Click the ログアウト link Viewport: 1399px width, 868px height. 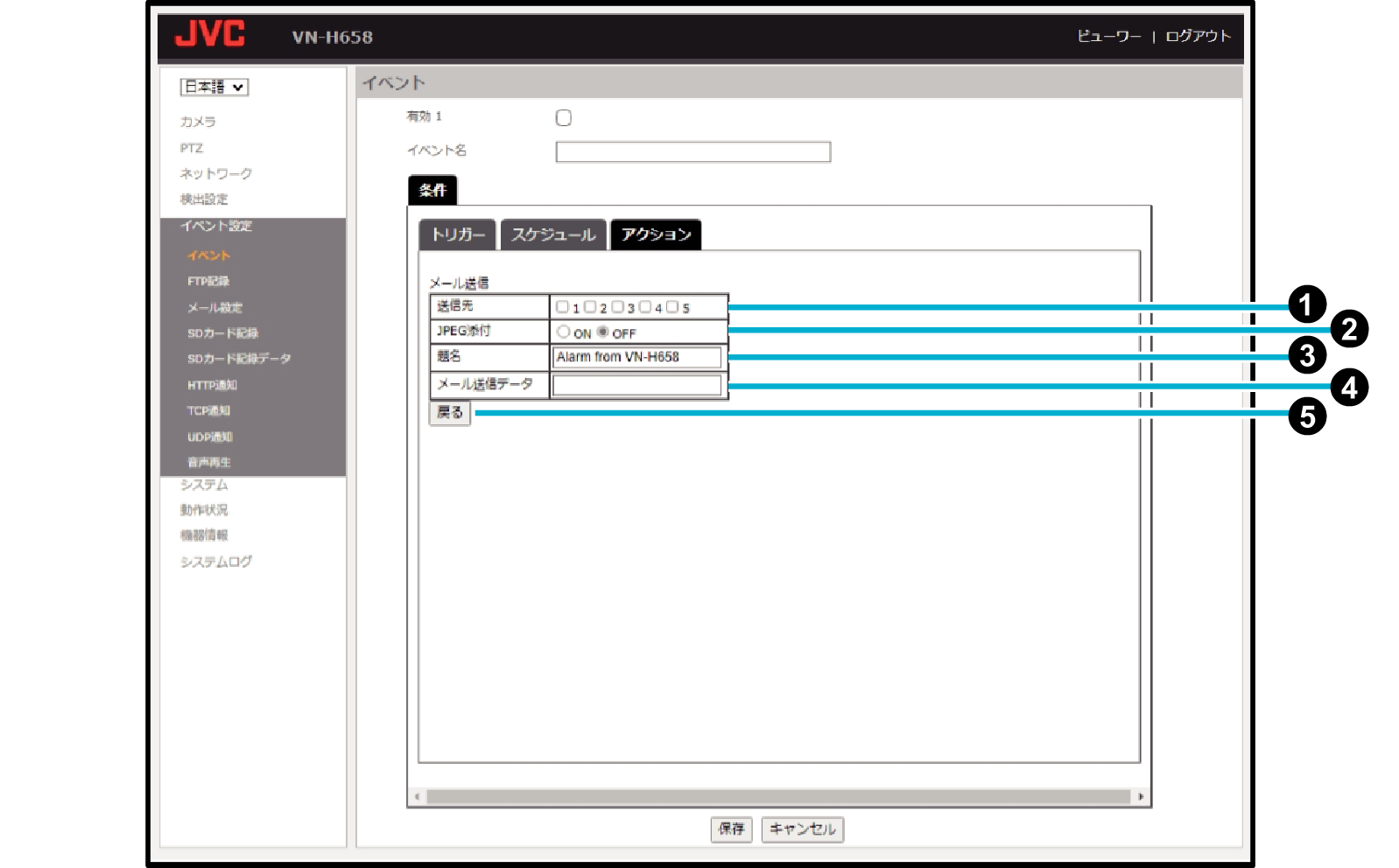point(1198,36)
